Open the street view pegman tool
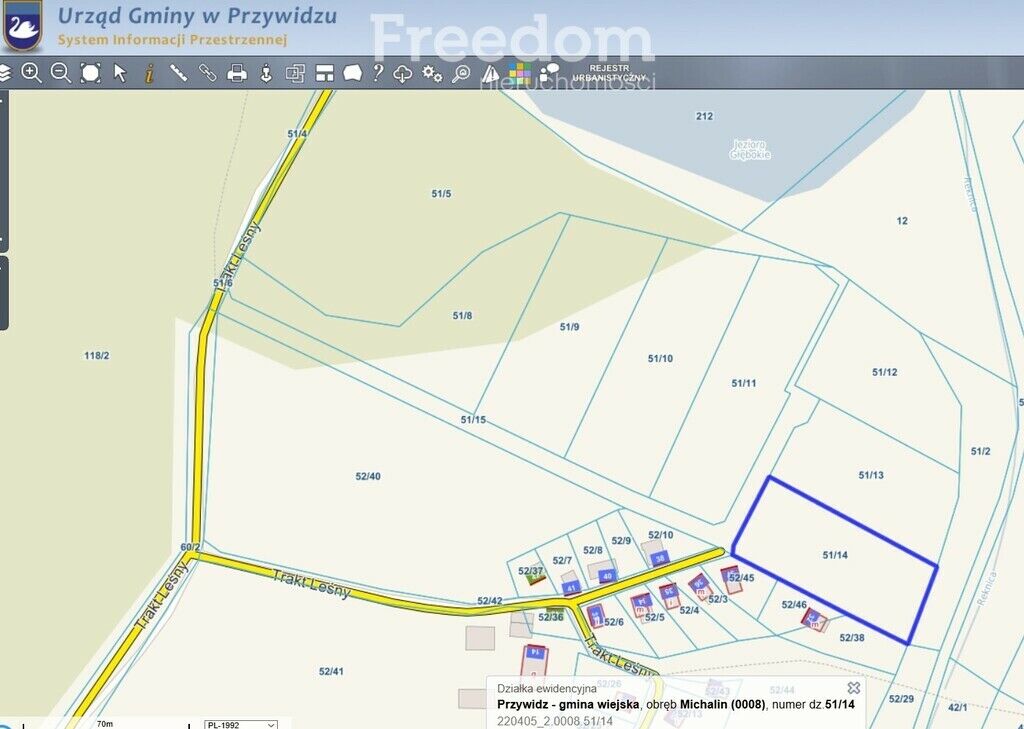 [266, 73]
